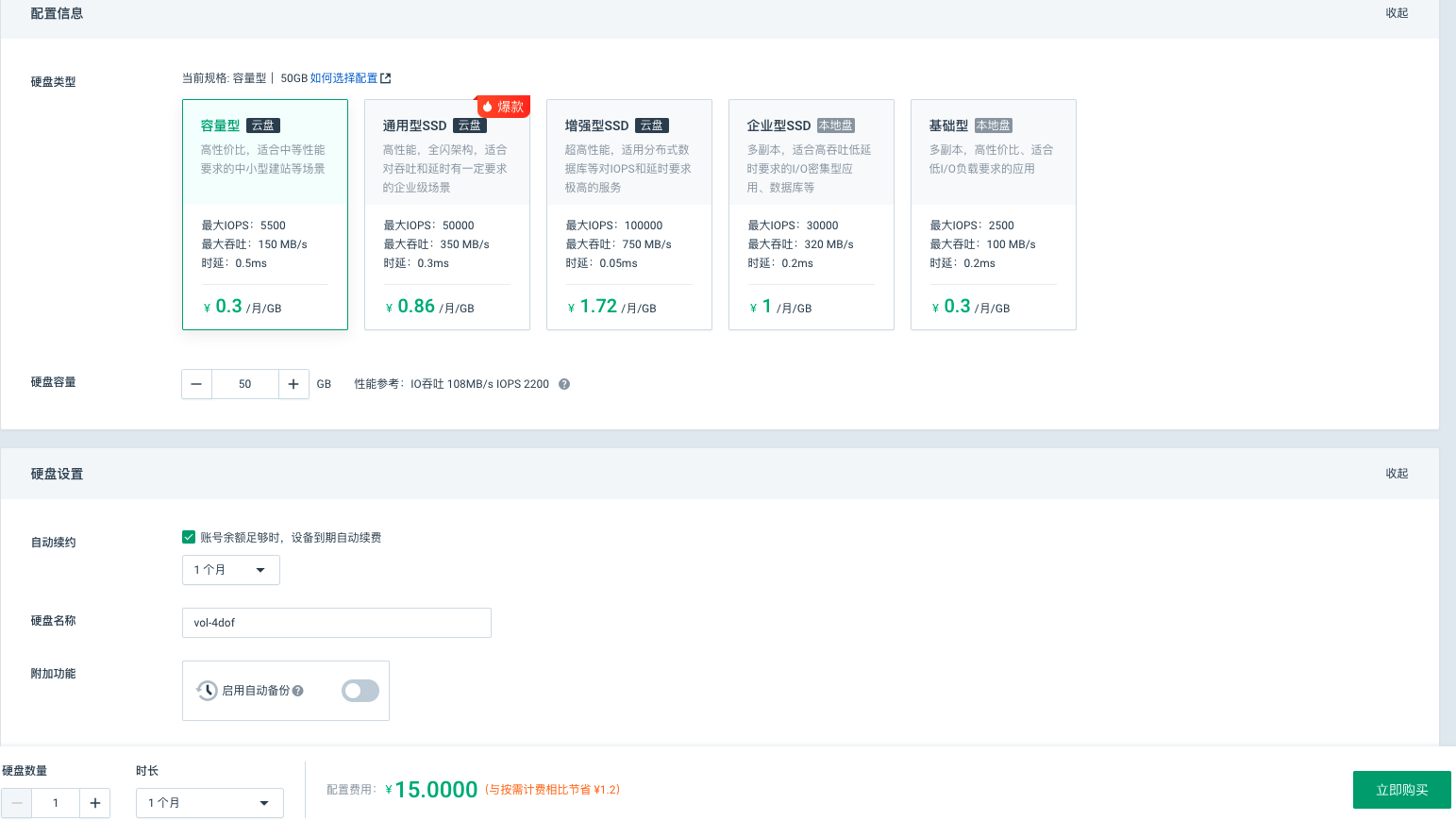Select the 基础型 local disk card
Screen dimensions: 1456x820
tap(994, 214)
